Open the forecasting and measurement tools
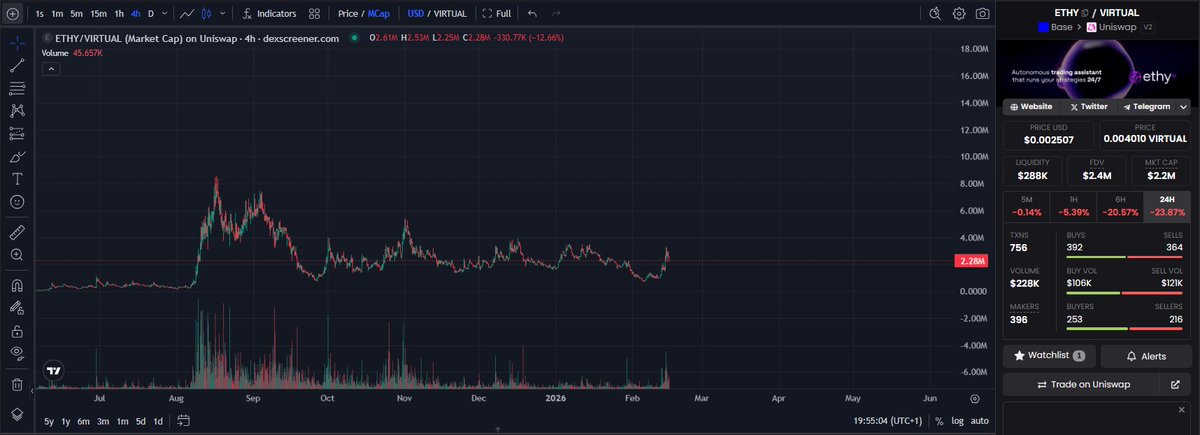The height and width of the screenshot is (435, 1200). click(17, 133)
